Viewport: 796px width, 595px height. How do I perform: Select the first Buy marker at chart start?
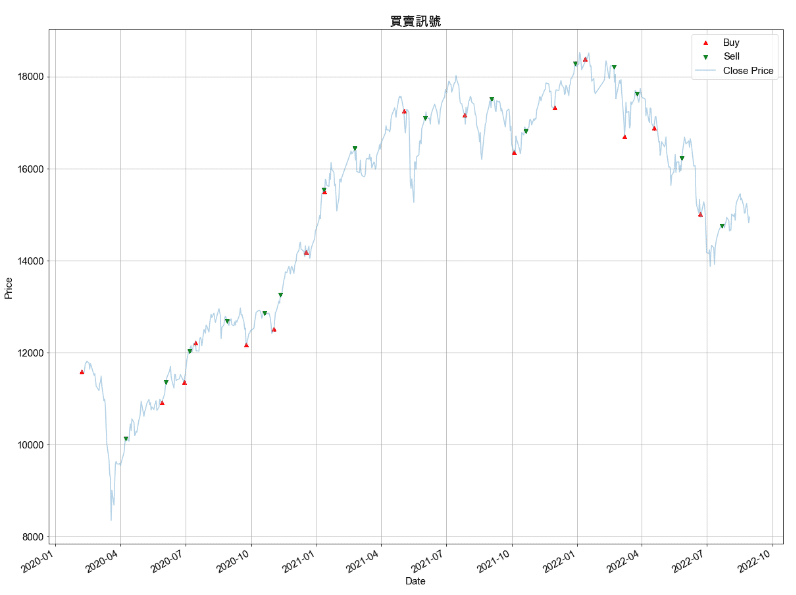(82, 372)
